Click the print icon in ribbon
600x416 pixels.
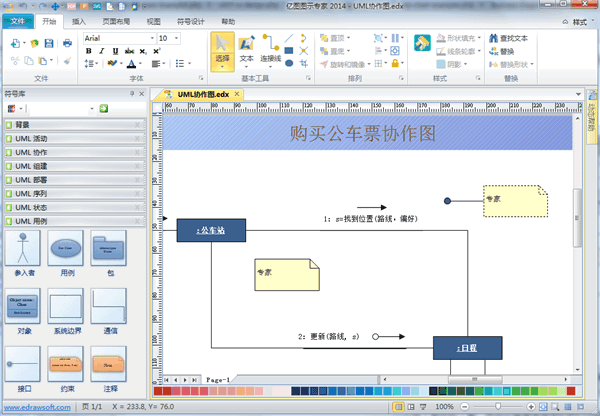[67, 43]
